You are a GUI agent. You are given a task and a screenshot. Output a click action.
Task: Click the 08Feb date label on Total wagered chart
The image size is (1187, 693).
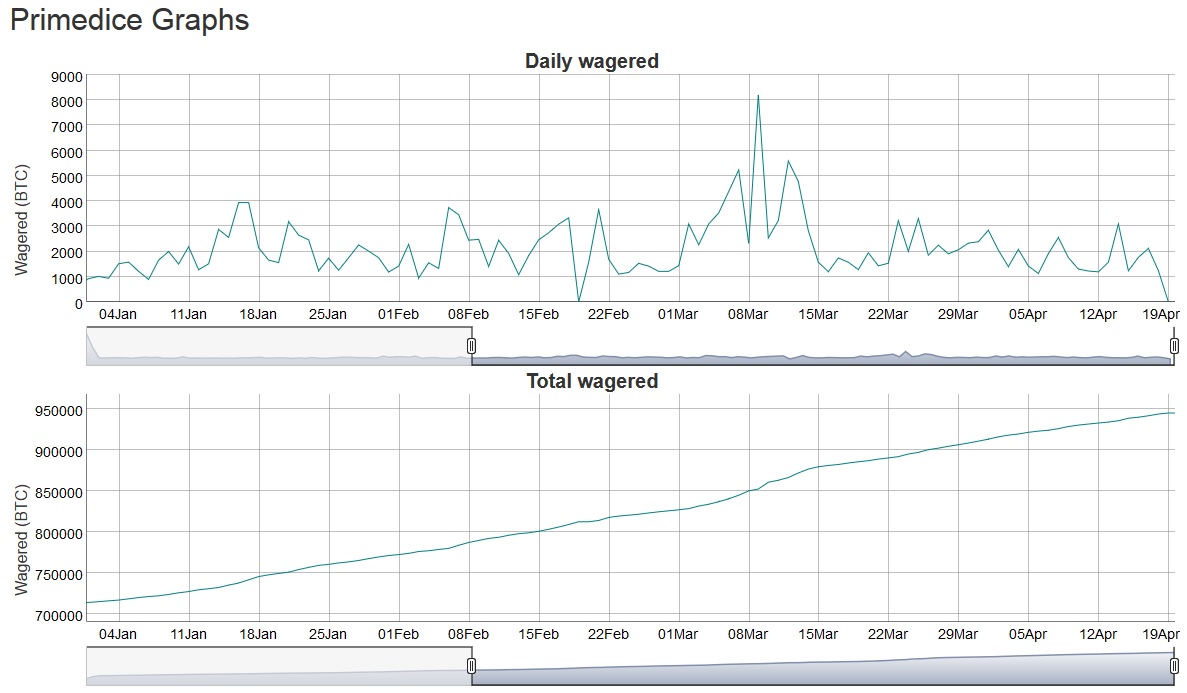[x=469, y=635]
